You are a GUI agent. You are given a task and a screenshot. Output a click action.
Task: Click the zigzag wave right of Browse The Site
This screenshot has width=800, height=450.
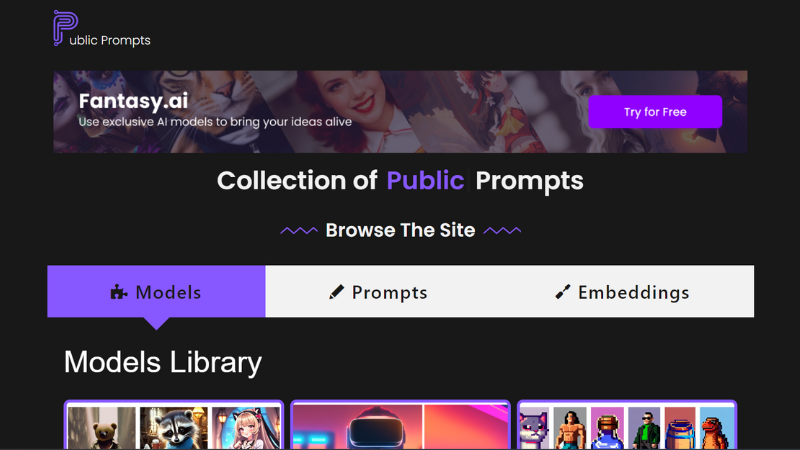pyautogui.click(x=502, y=231)
